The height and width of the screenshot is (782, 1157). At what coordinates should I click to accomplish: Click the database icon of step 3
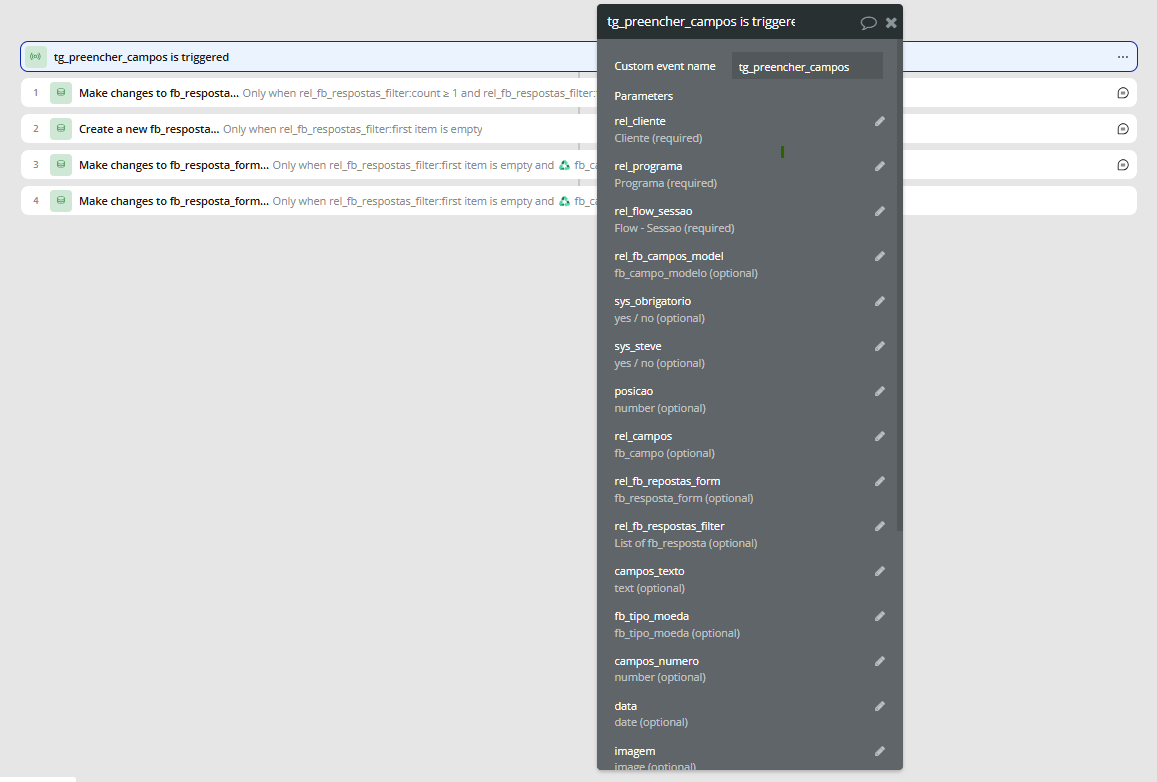(x=61, y=165)
